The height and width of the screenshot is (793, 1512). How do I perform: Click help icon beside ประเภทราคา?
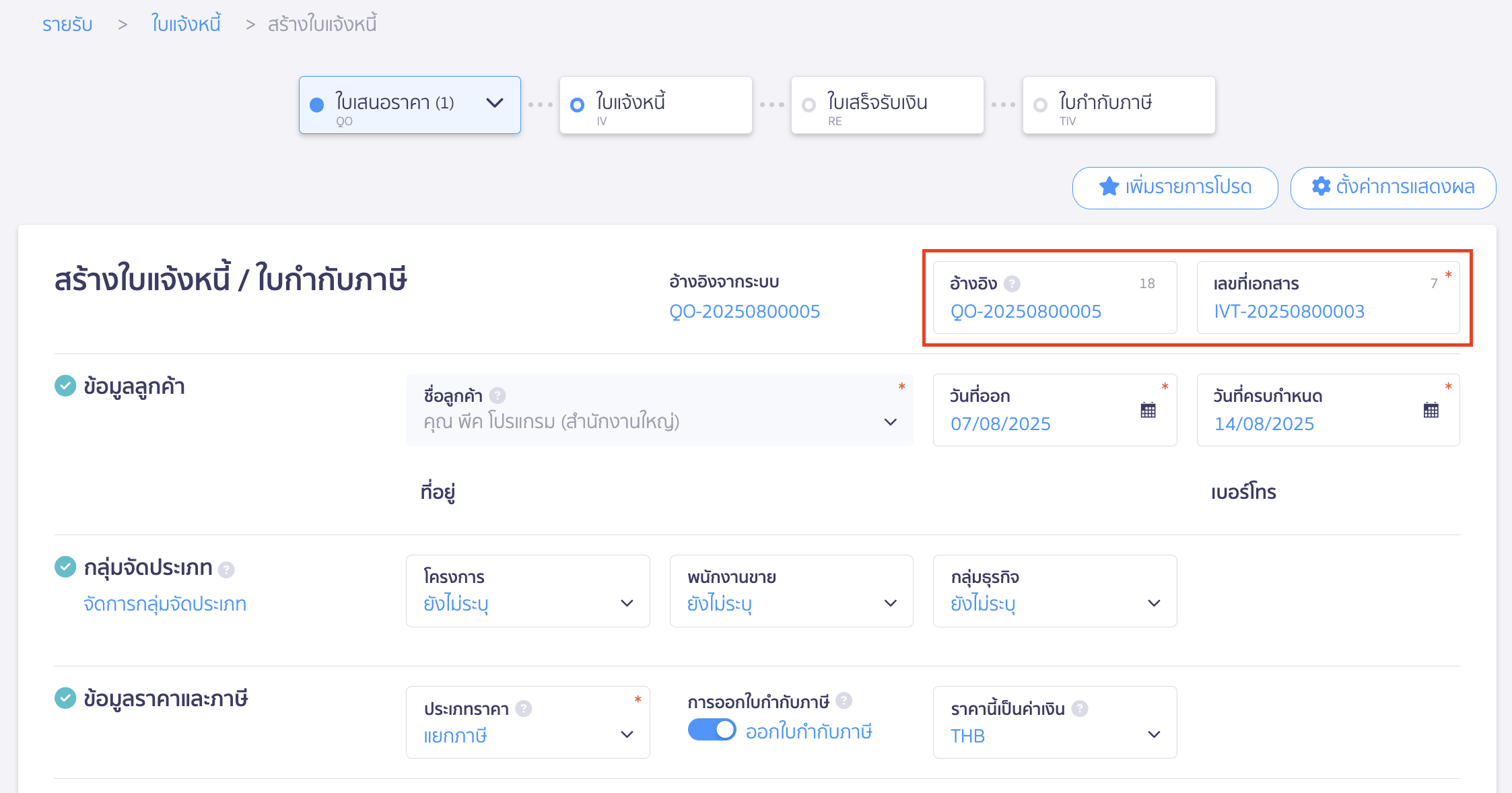[x=524, y=709]
